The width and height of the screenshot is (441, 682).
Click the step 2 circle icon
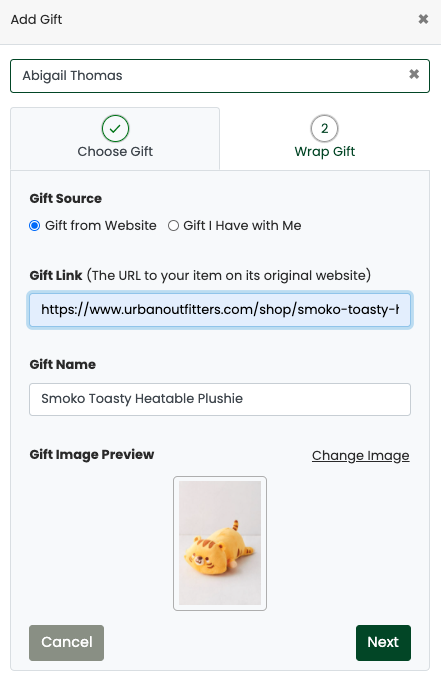(324, 128)
